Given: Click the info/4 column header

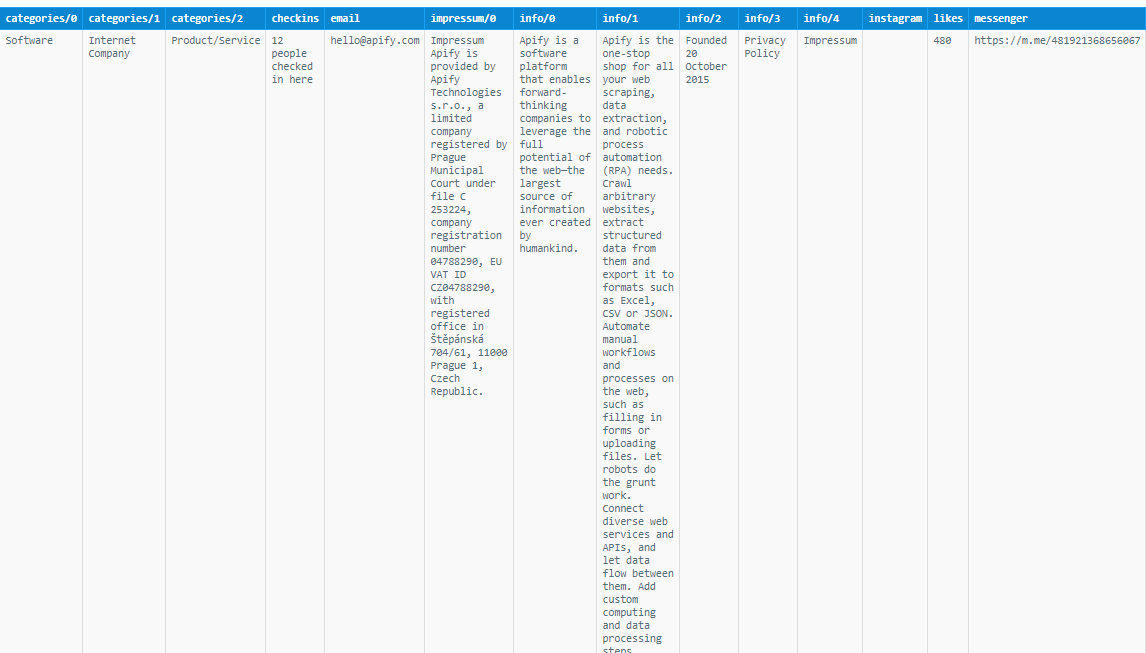Looking at the screenshot, I should point(830,18).
